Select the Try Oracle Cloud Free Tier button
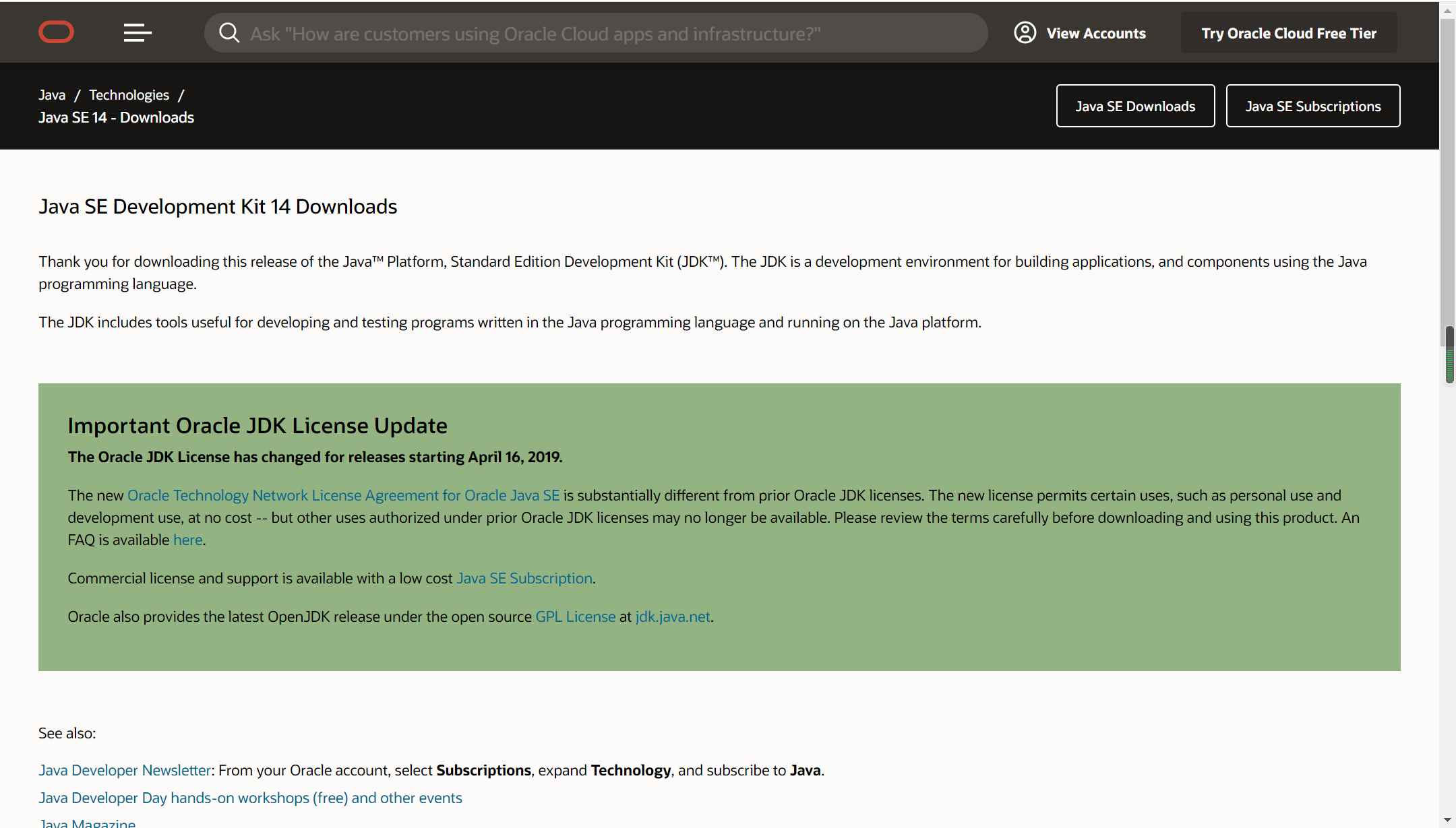Screen dimensions: 1456x828 pyautogui.click(x=1288, y=32)
